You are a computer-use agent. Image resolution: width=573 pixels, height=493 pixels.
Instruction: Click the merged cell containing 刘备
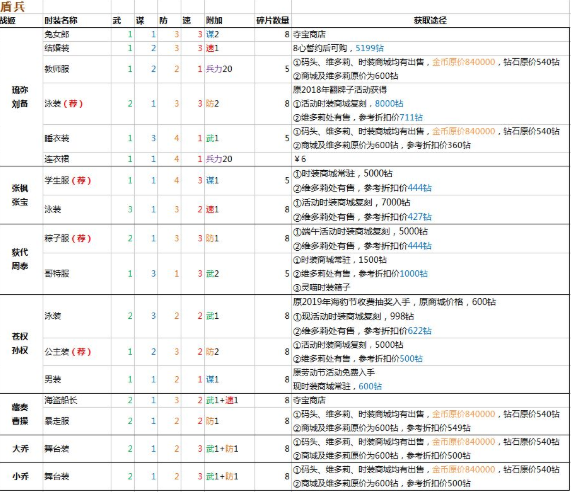tap(20, 97)
